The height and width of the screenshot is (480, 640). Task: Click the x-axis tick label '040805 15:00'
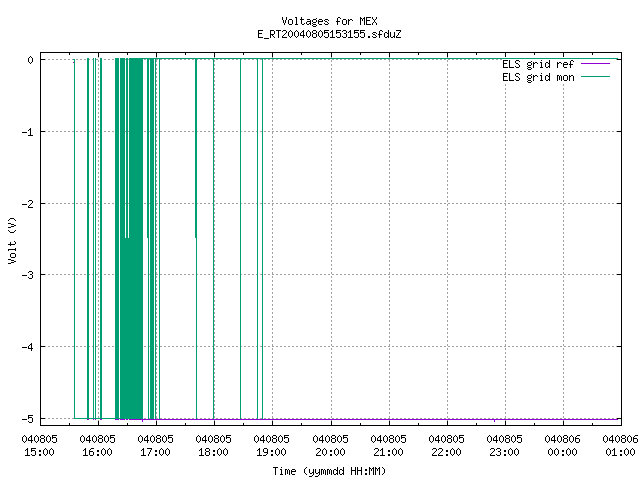click(x=40, y=446)
